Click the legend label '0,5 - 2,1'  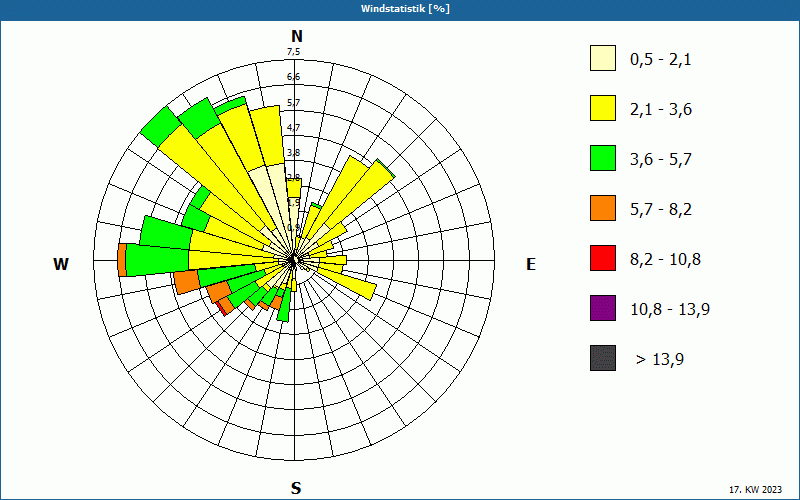click(661, 60)
